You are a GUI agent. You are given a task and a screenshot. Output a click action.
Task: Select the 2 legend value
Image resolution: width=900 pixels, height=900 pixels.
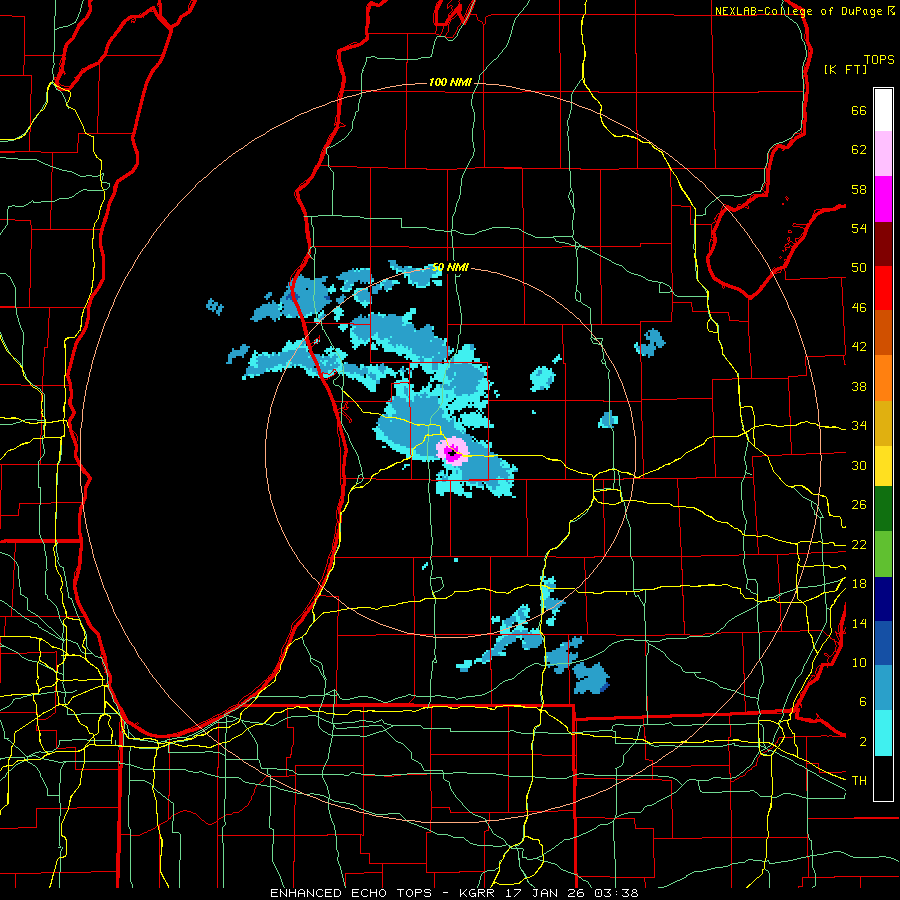(862, 742)
